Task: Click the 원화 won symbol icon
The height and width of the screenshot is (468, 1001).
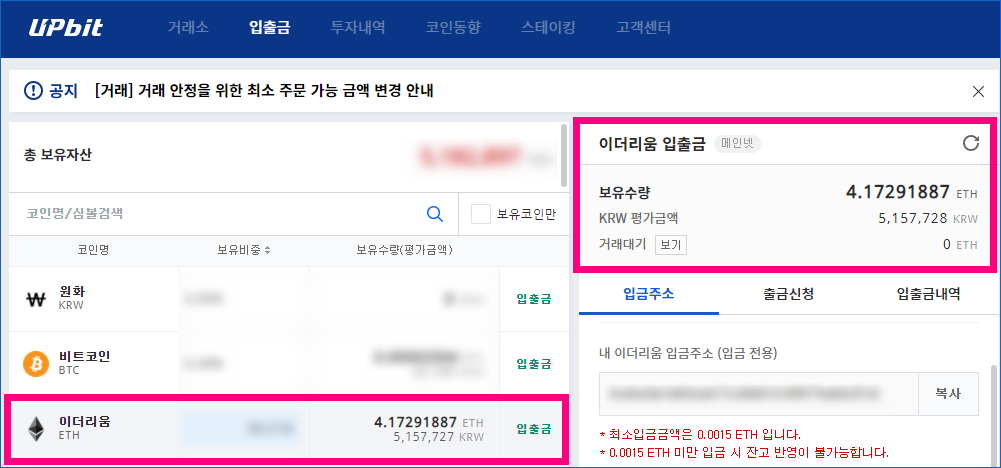Action: point(36,298)
